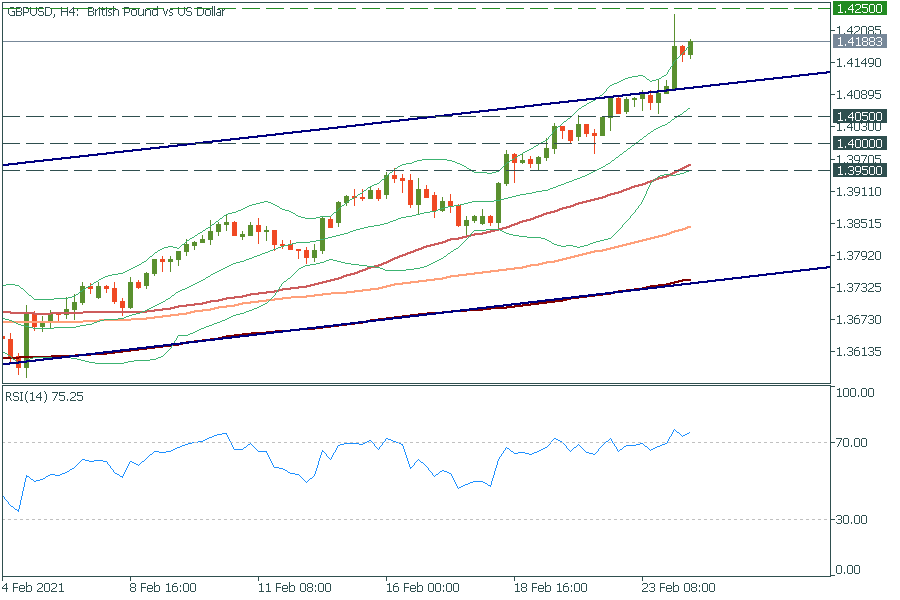Click the 18 Feb 16:00 time label
Viewport: 900px width, 600px height.
(x=550, y=588)
